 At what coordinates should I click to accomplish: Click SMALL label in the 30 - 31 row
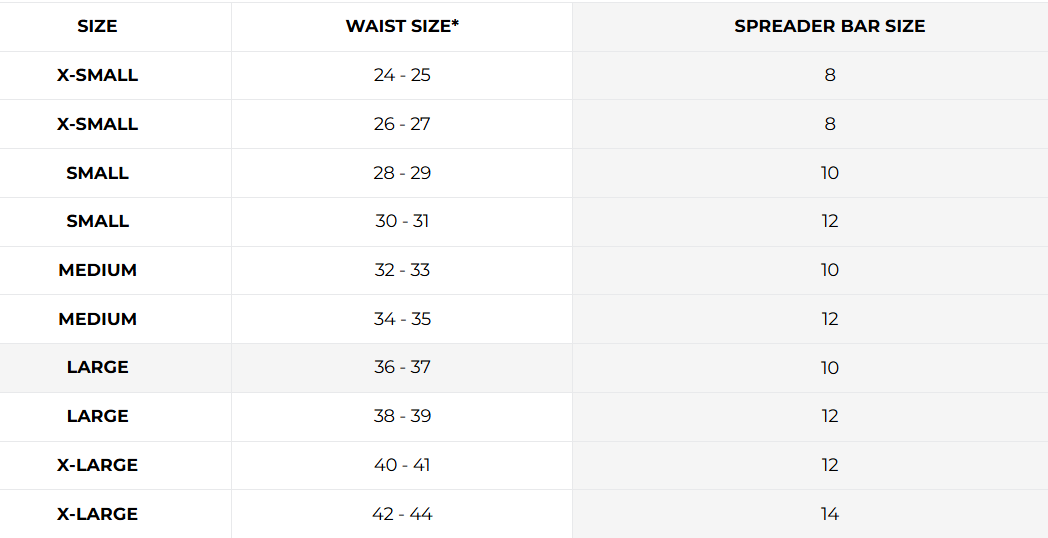[x=97, y=221]
